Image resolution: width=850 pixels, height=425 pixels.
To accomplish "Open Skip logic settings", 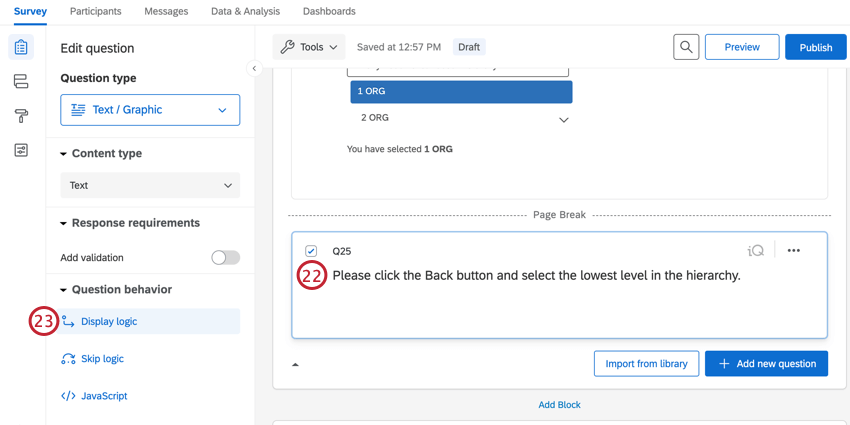I will tap(102, 359).
